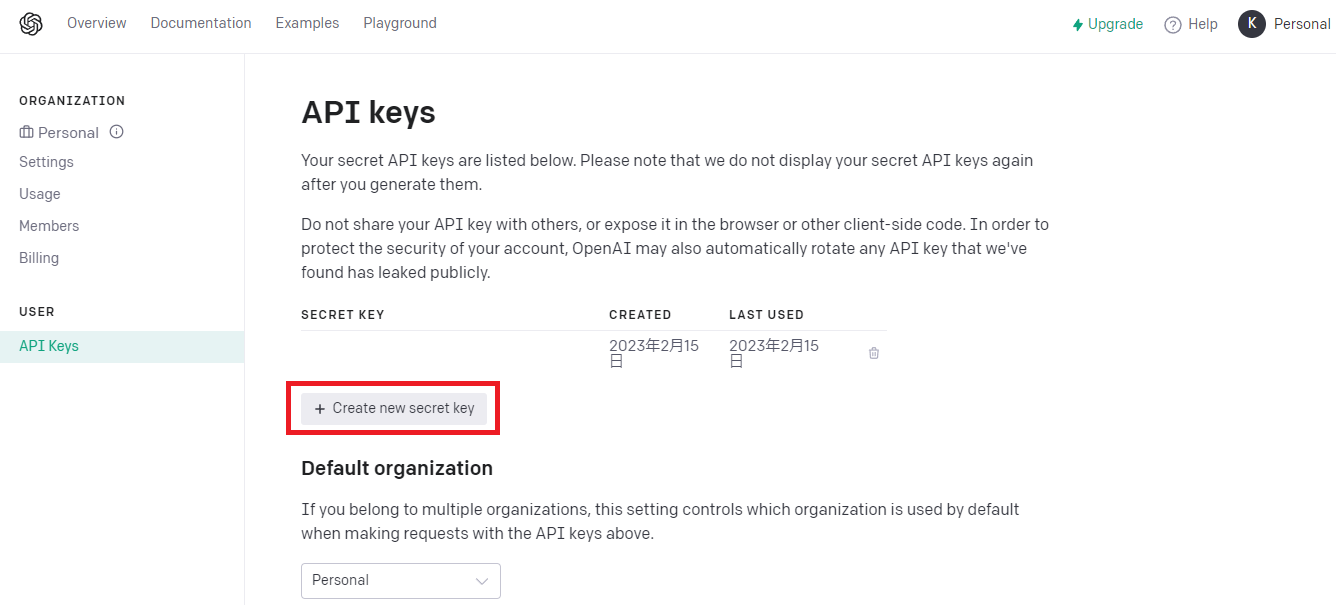Click the OpenAI logo icon
This screenshot has height=605, width=1336.
click(30, 23)
